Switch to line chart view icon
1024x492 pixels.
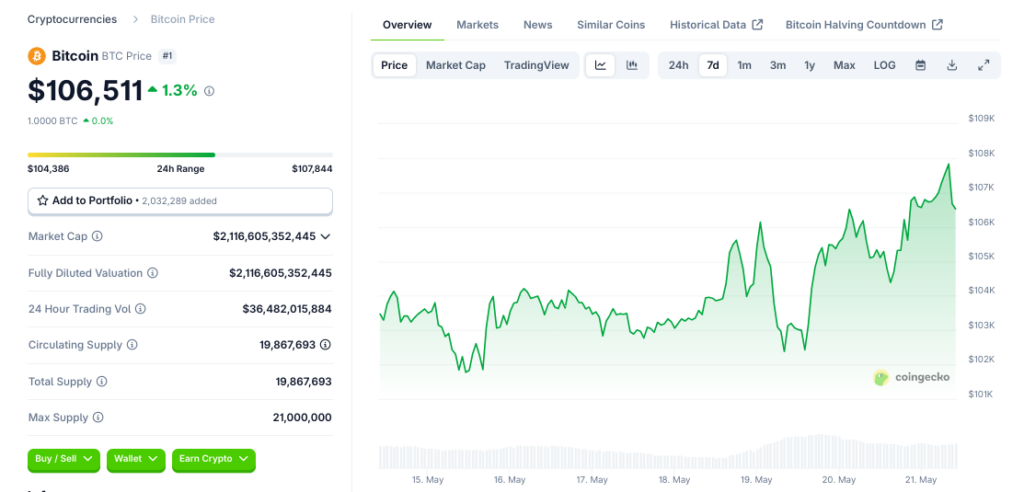(x=600, y=65)
